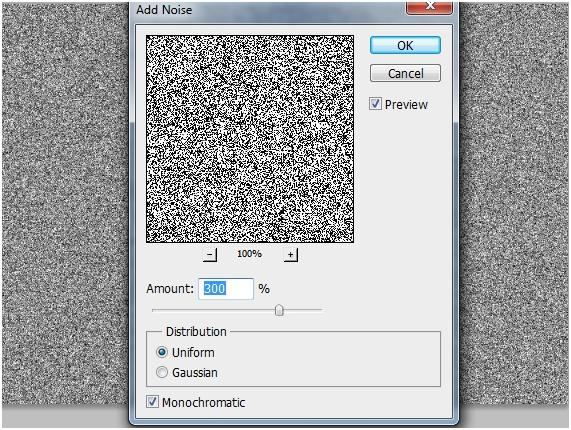Click the Amount slider handle
Viewport: 571px width, 430px height.
279,310
